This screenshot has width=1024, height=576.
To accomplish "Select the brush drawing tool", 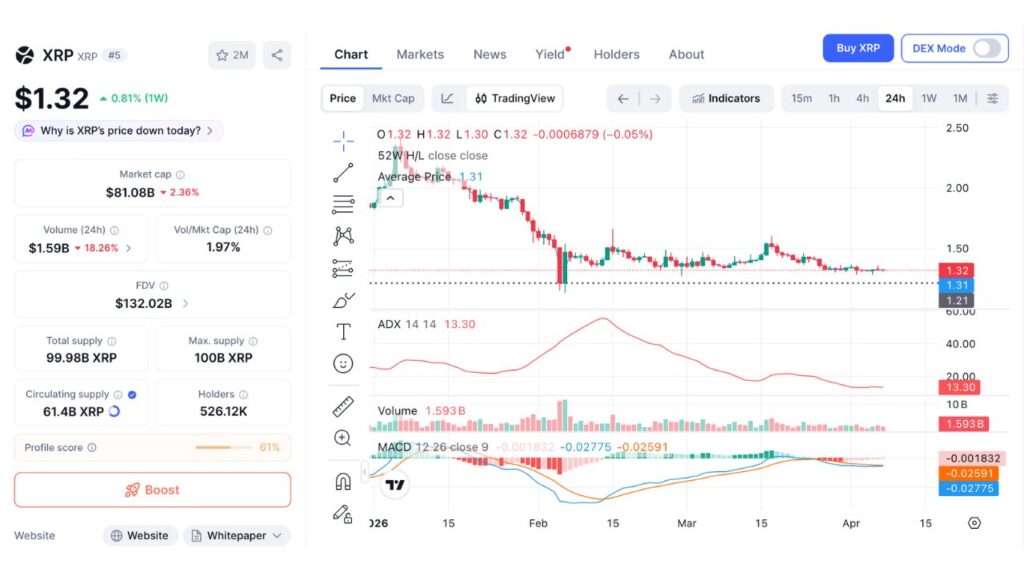I will (343, 300).
